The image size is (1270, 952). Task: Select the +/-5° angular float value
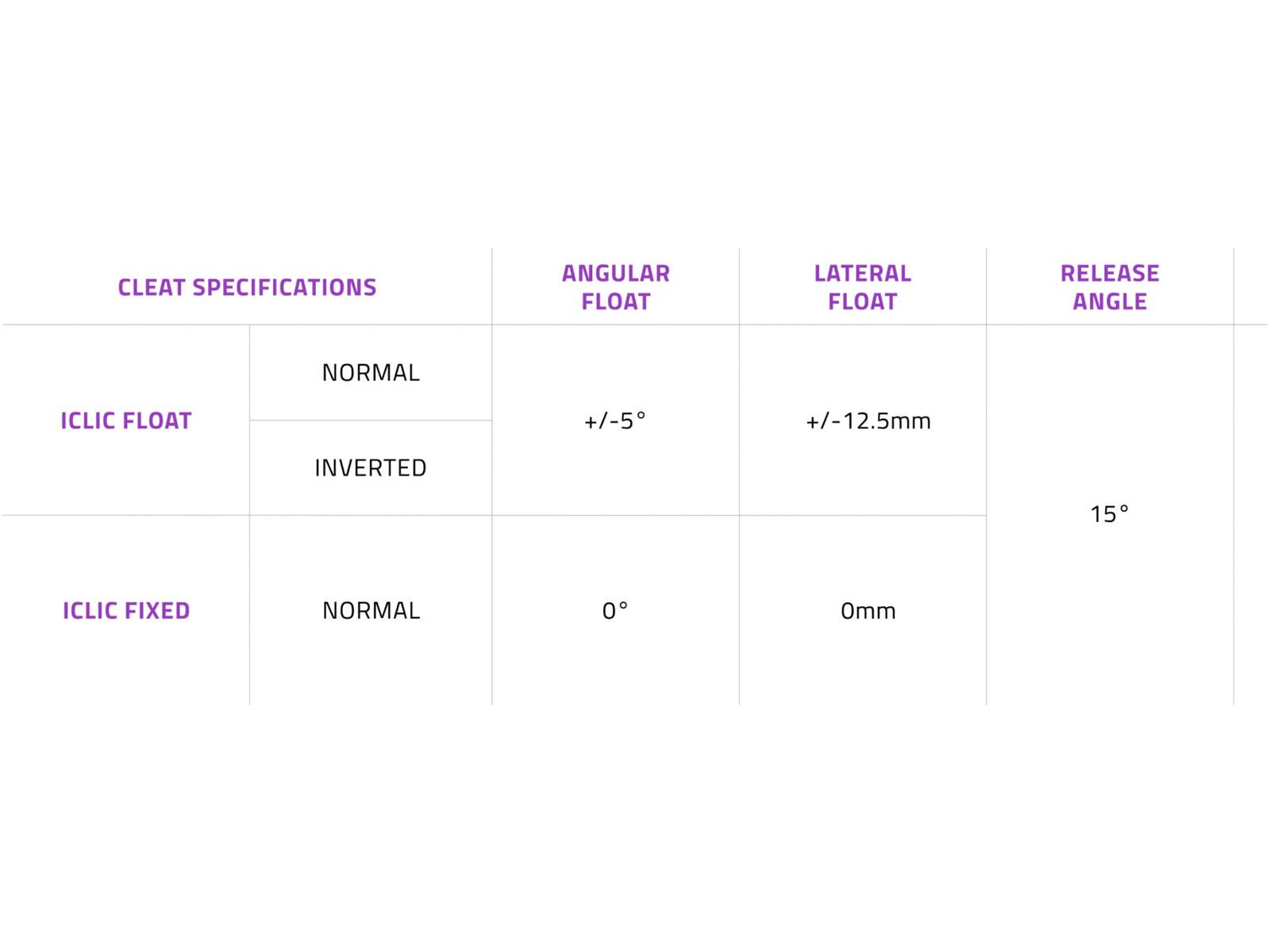[615, 420]
